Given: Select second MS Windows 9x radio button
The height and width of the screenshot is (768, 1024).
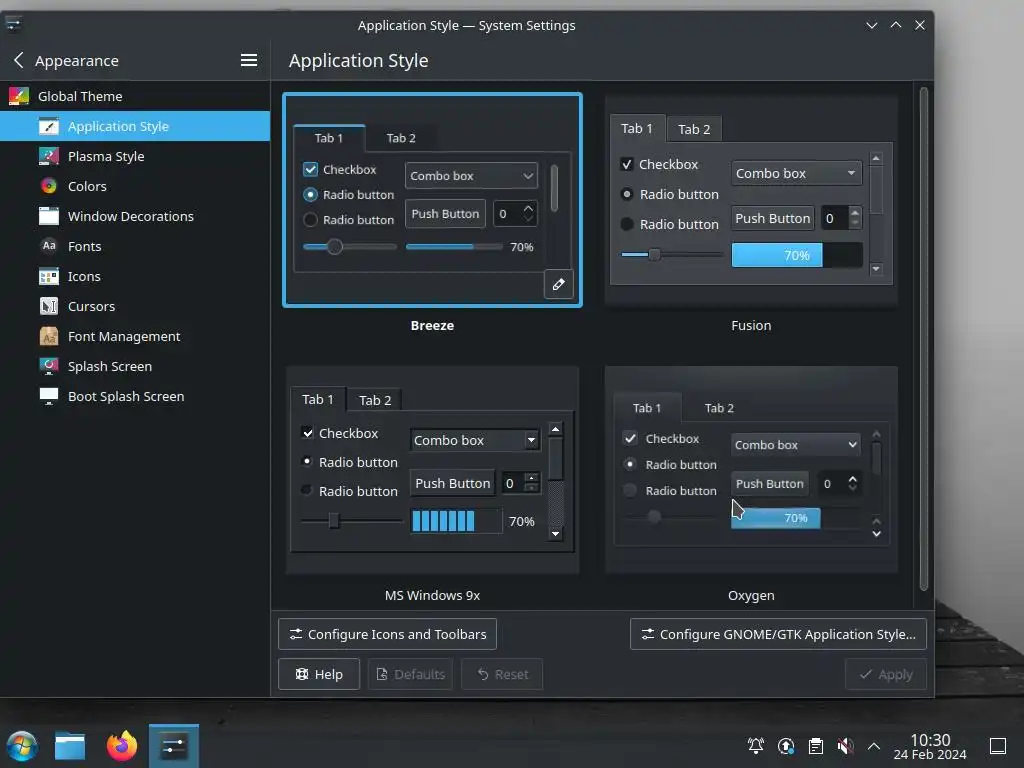Looking at the screenshot, I should 306,490.
